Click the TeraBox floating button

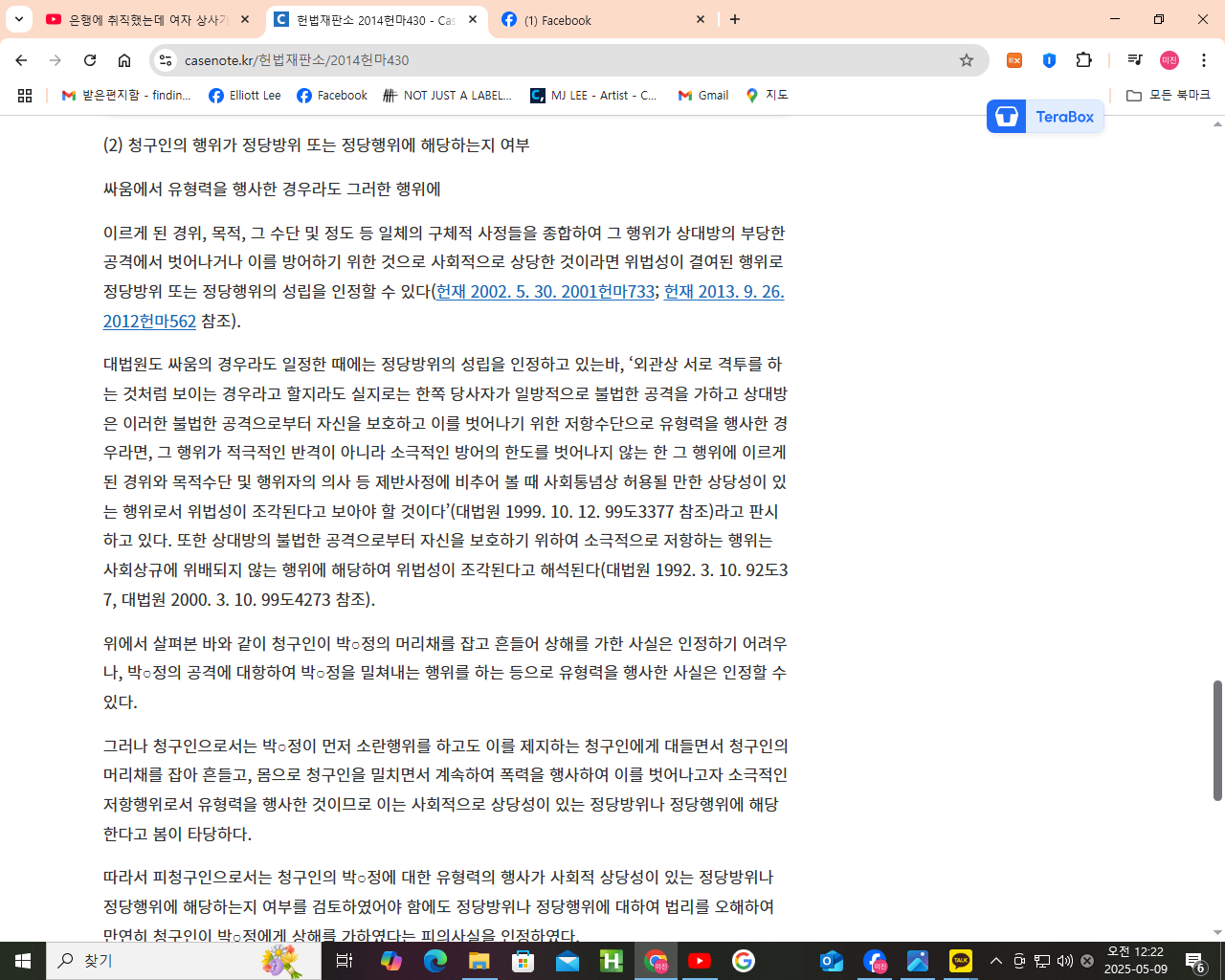pyautogui.click(x=1045, y=117)
